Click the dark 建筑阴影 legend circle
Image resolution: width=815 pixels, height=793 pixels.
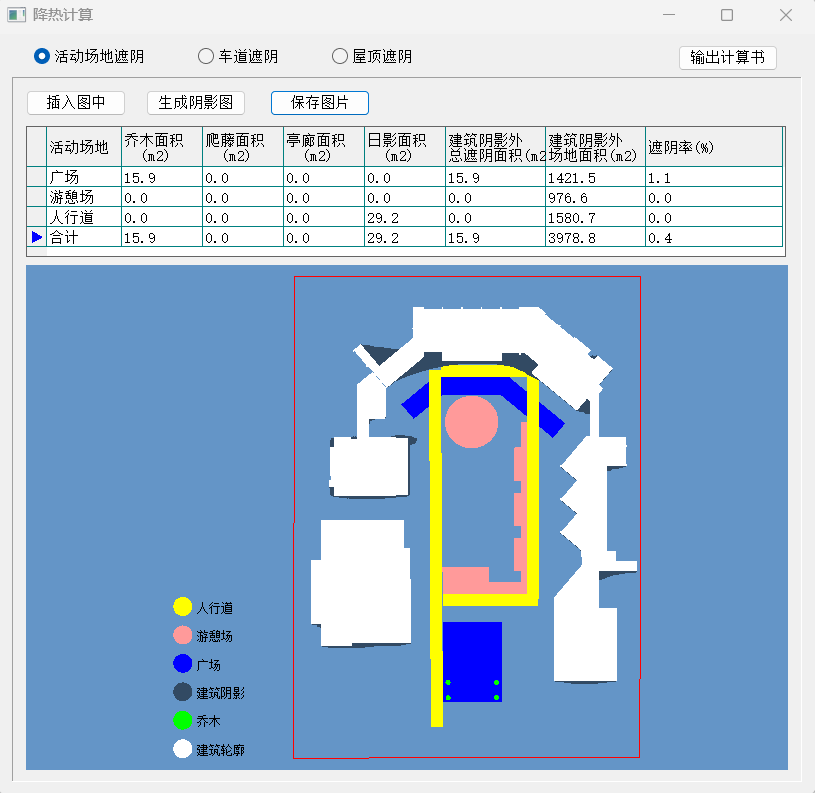pyautogui.click(x=182, y=692)
